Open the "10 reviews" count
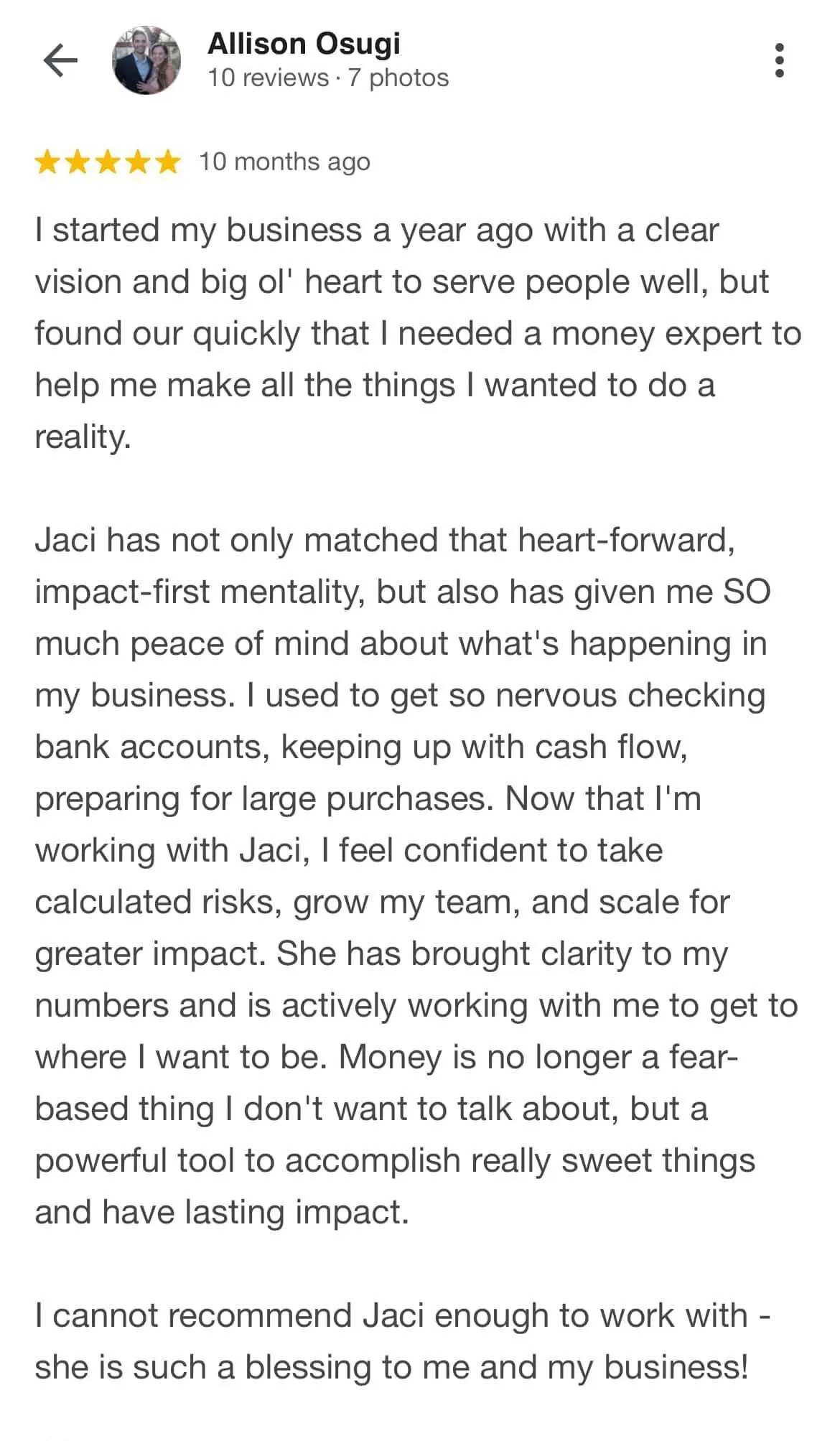 click(x=268, y=78)
